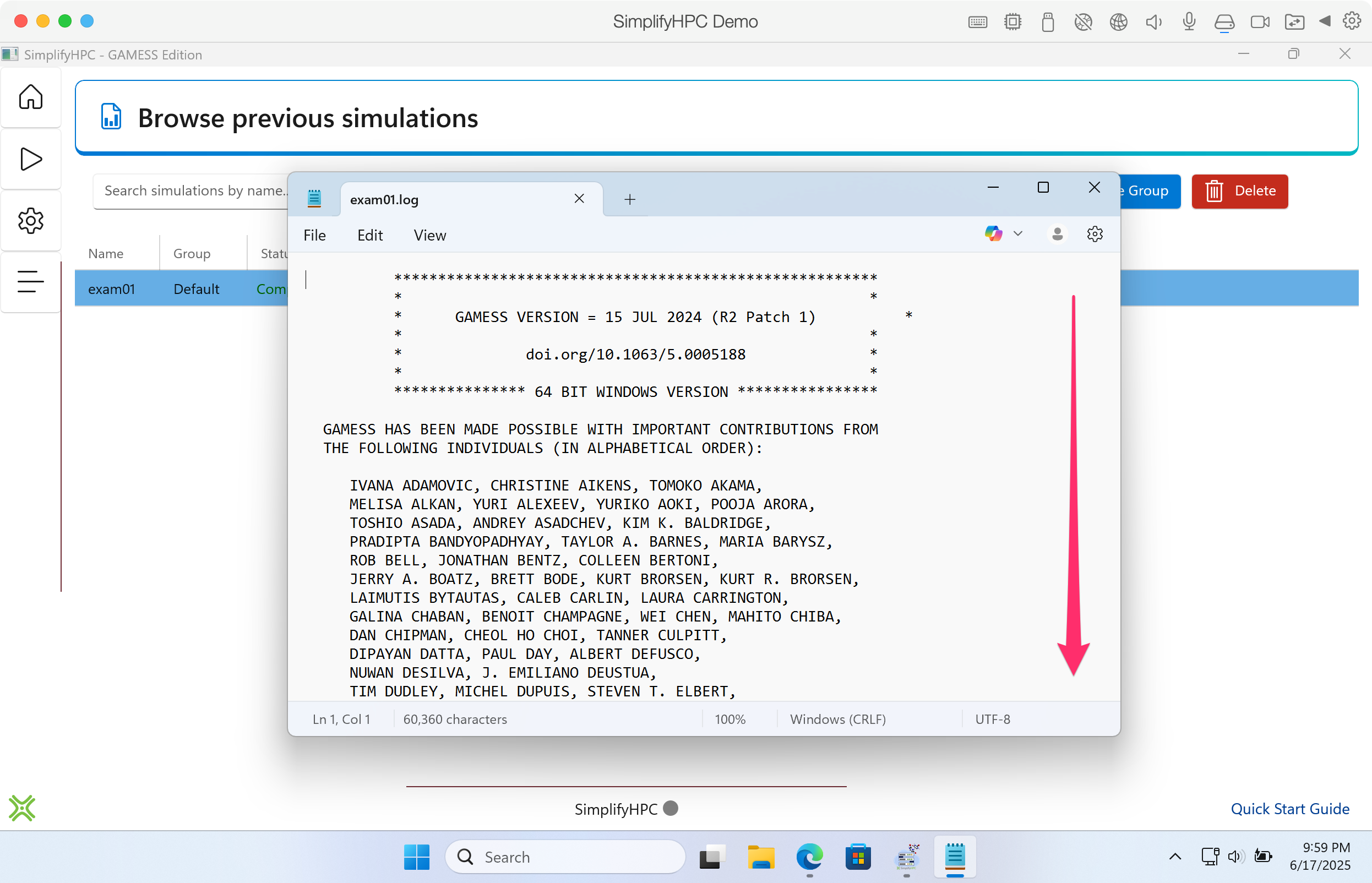Viewport: 1372px width, 883px height.
Task: Click the Run simulation play icon
Action: [30, 159]
